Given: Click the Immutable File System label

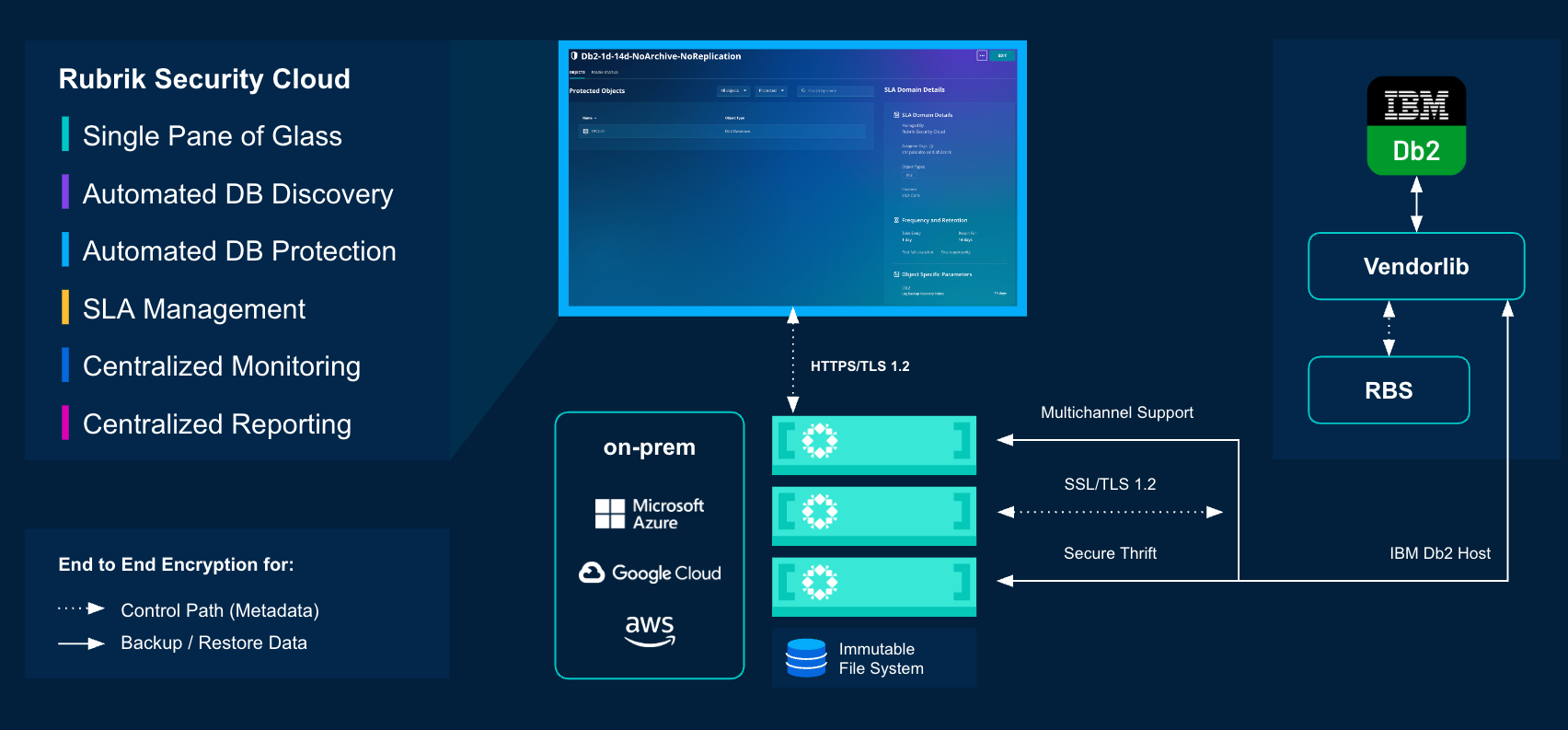Looking at the screenshot, I should [x=881, y=659].
